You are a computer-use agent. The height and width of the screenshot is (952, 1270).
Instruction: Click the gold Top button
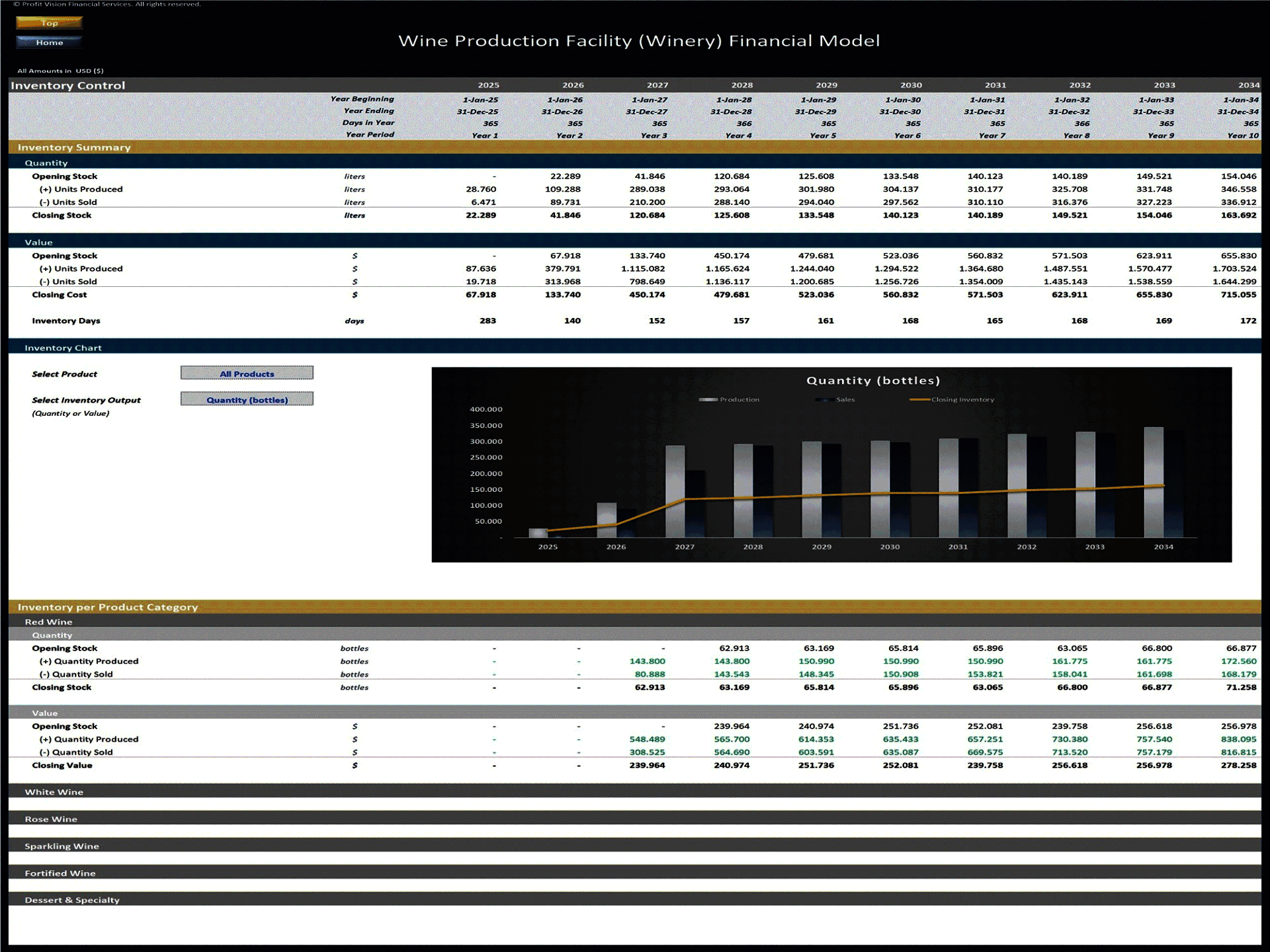click(49, 23)
